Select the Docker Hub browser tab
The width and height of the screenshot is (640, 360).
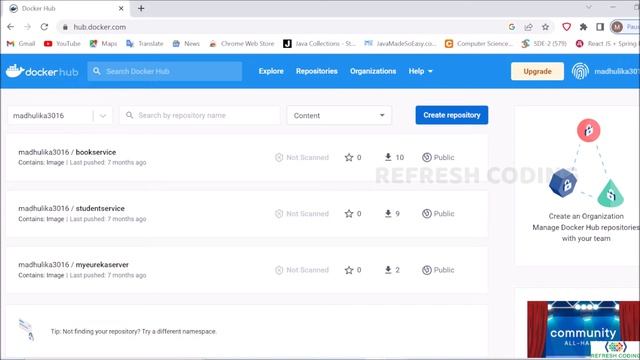point(66,9)
